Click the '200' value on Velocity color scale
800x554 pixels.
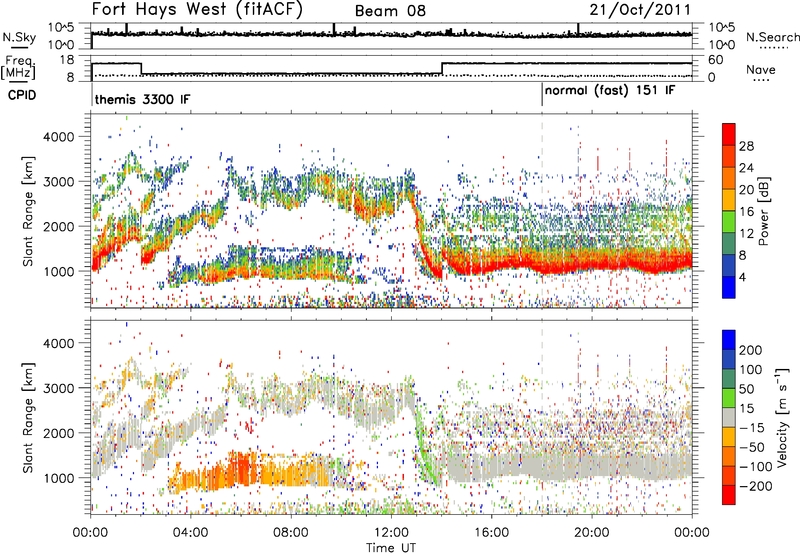751,350
